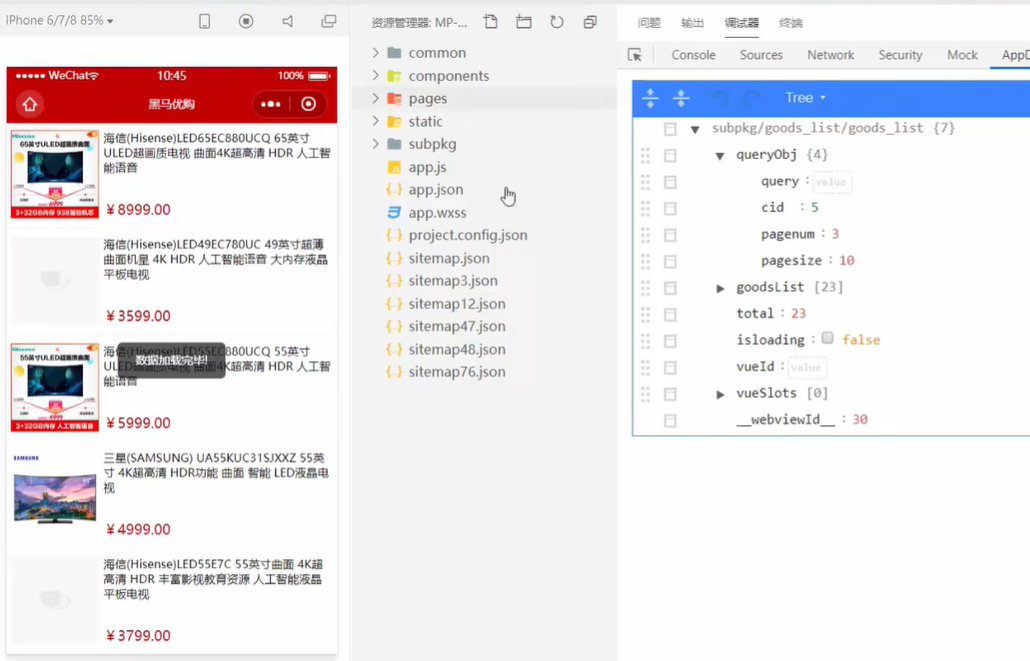
Task: Click the drag handle beside cid row
Action: (645, 208)
